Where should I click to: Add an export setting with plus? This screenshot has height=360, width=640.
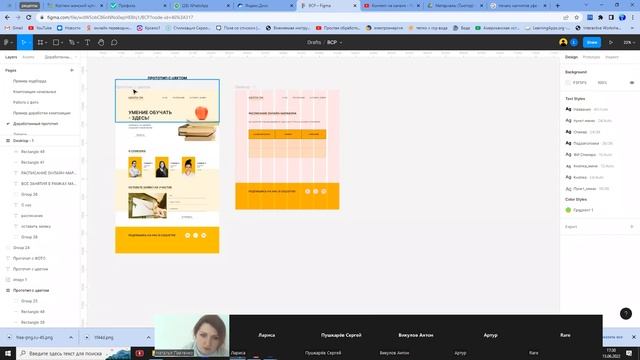632,227
